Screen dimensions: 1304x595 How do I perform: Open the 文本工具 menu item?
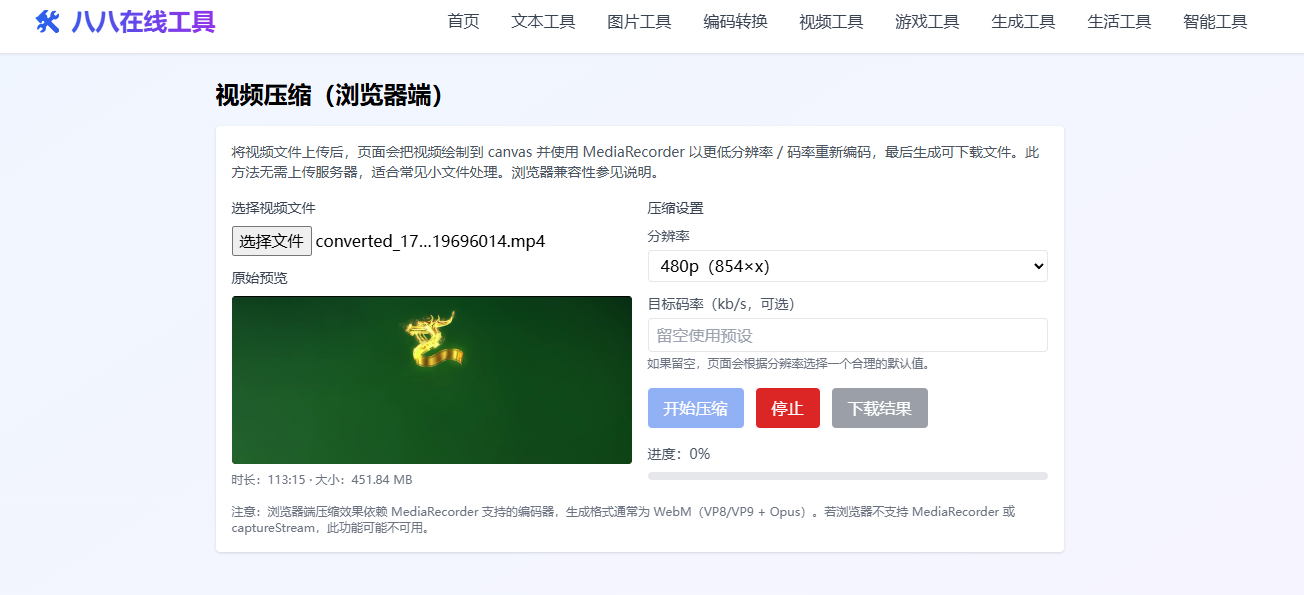(543, 21)
